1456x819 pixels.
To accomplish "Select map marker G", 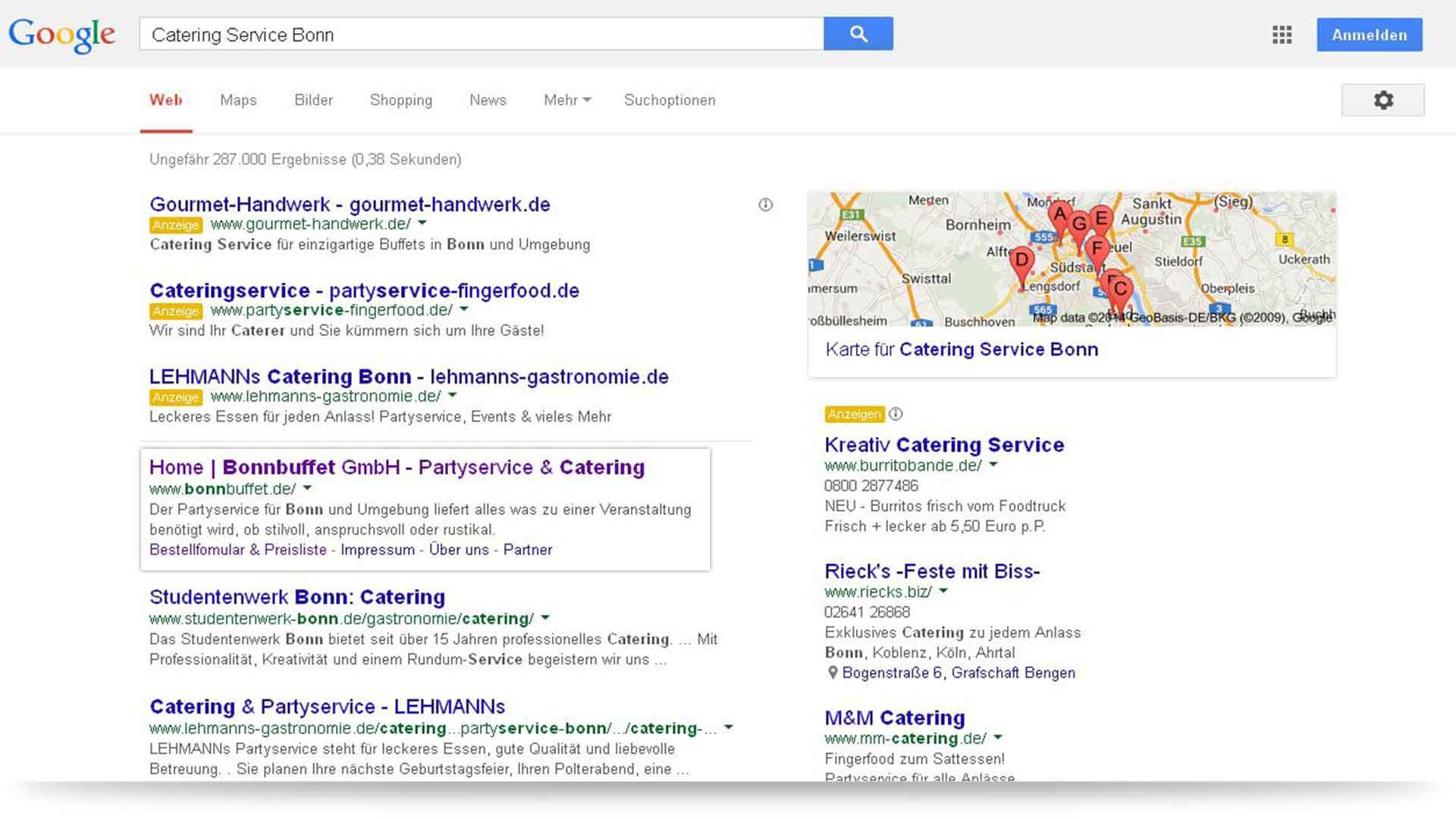I will coord(1078,226).
